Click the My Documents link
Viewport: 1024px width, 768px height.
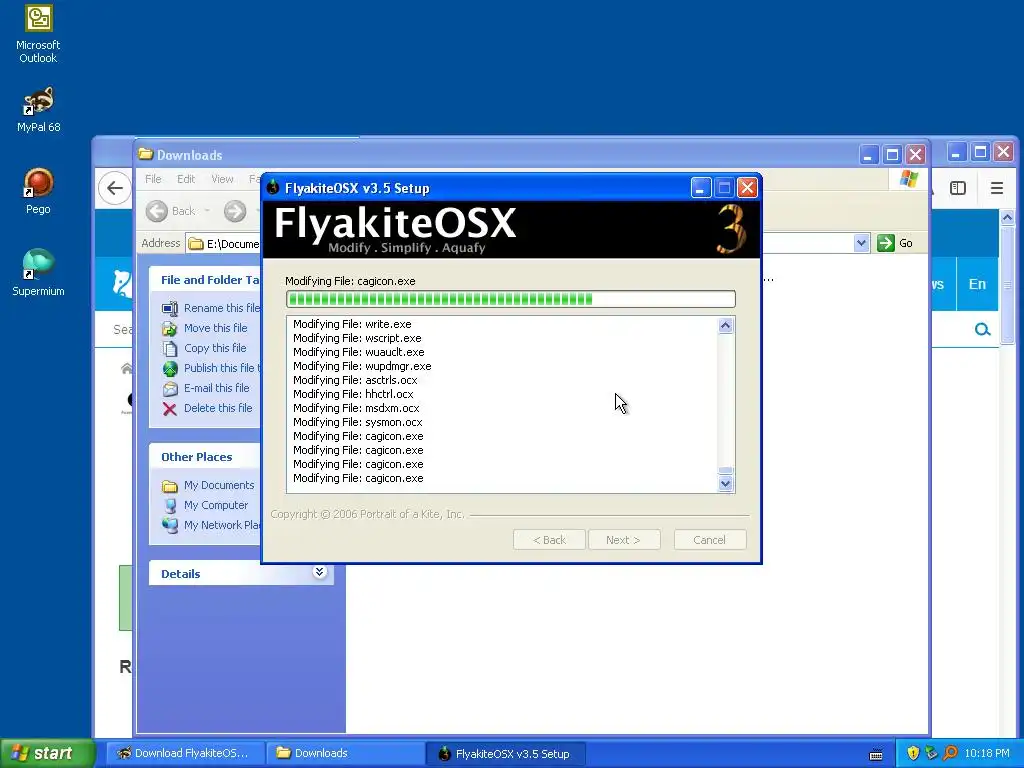[219, 485]
